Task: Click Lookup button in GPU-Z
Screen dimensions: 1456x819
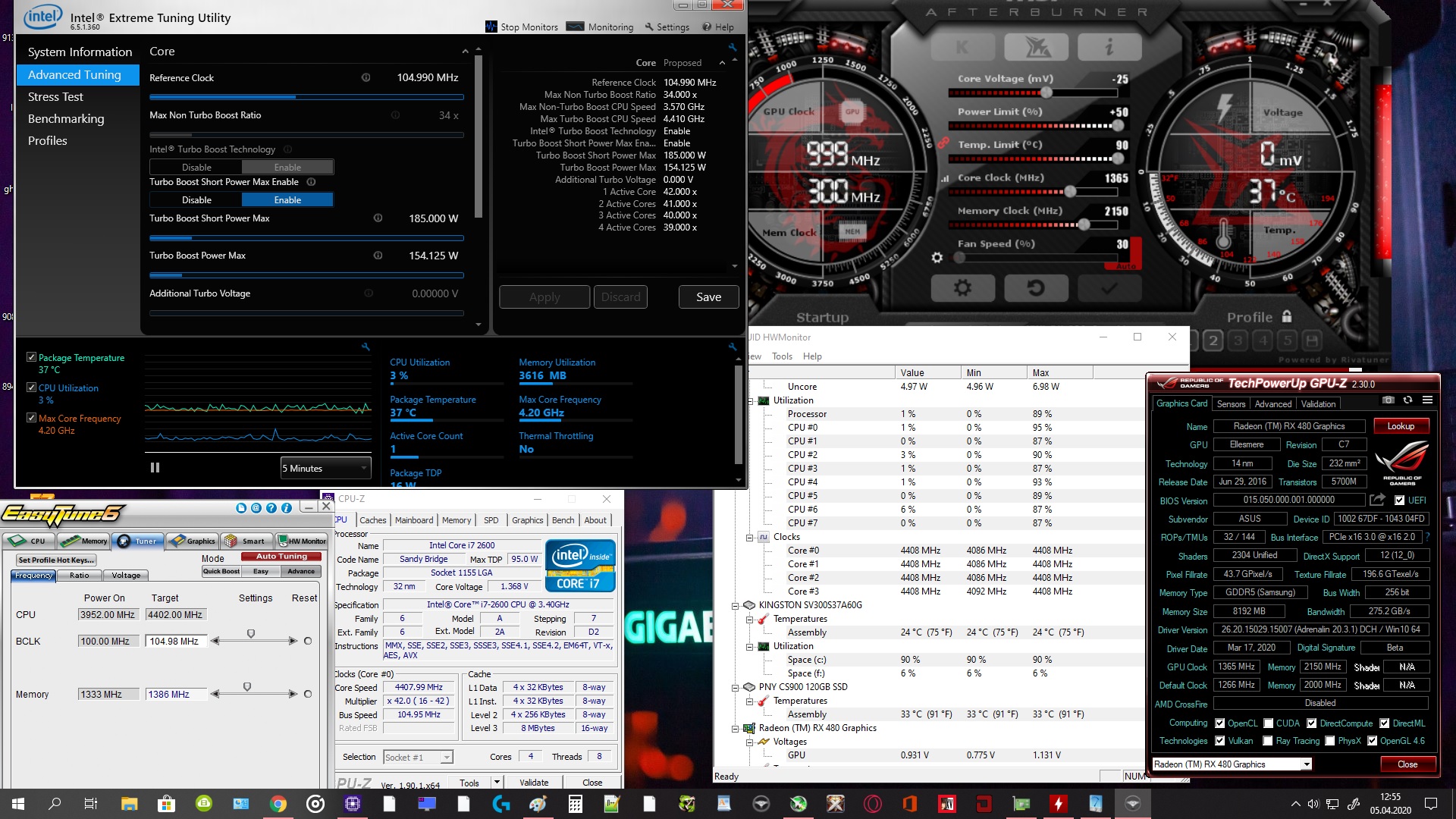Action: (1401, 426)
